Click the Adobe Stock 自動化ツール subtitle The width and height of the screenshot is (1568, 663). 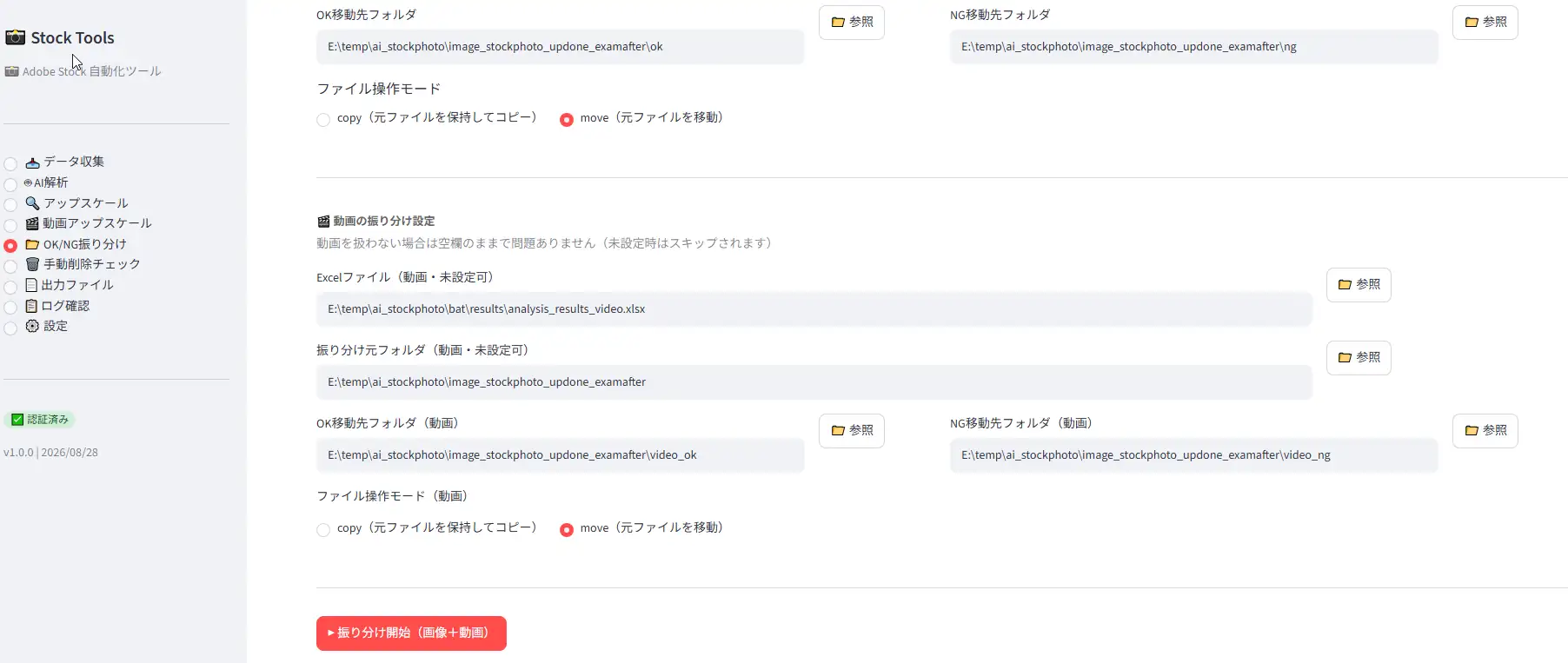[83, 71]
